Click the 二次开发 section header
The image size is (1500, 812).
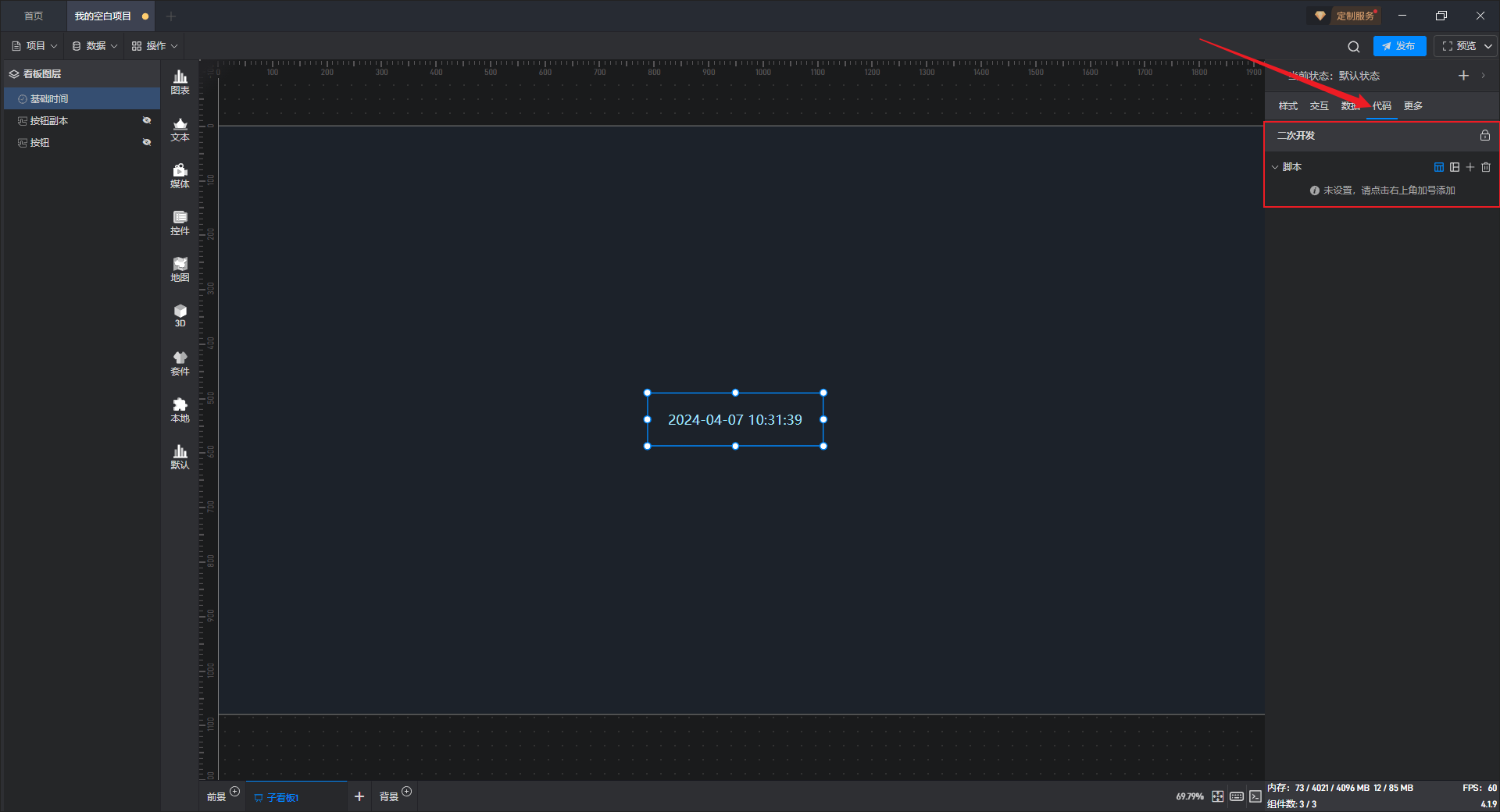point(1381,135)
